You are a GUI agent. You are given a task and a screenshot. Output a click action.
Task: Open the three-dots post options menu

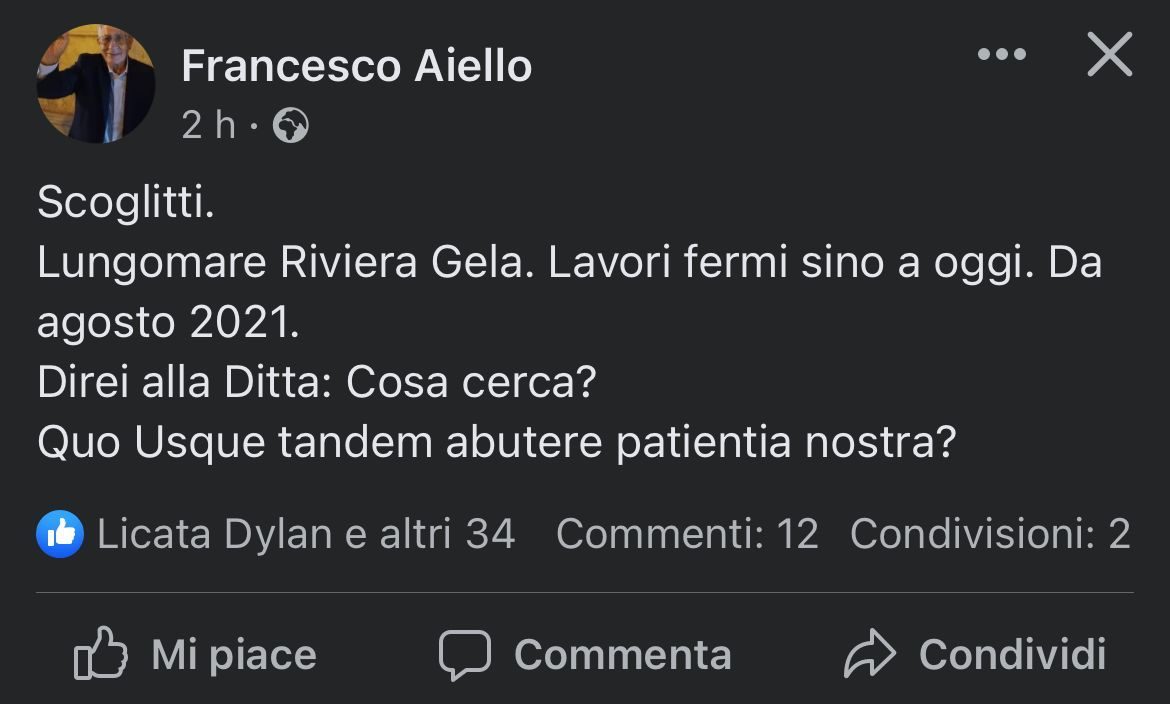pyautogui.click(x=1001, y=55)
